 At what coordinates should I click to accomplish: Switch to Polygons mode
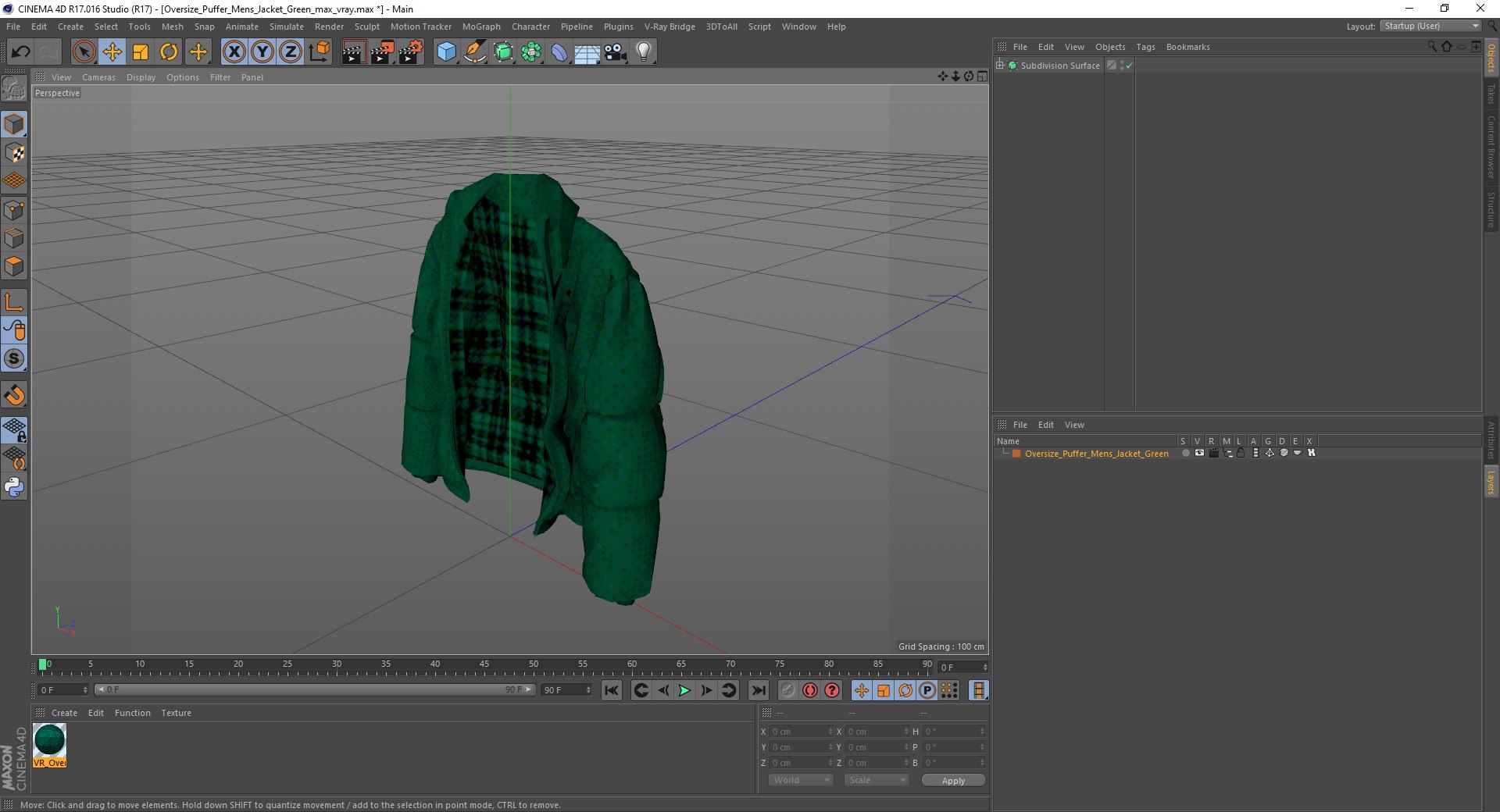pos(14,266)
